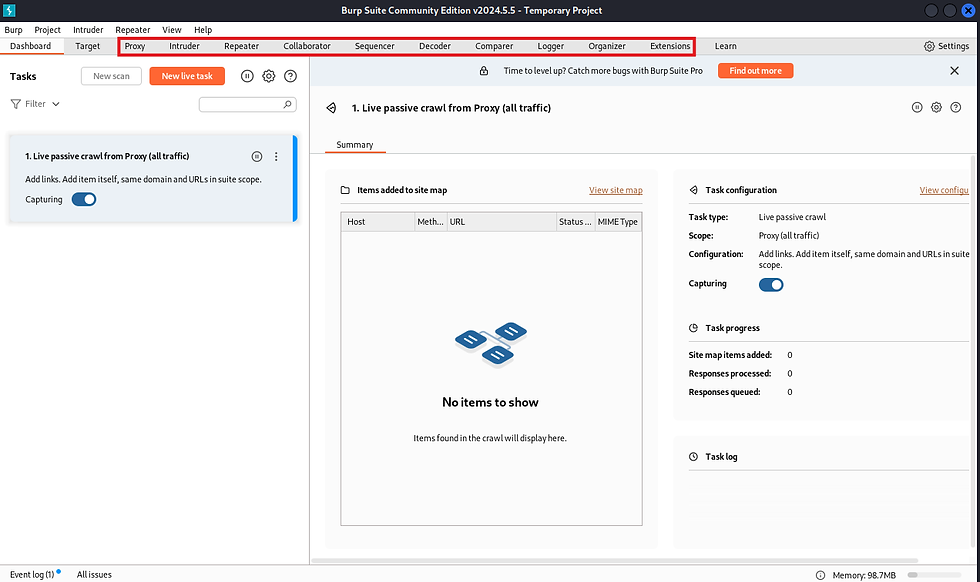This screenshot has height=582, width=980.
Task: Click the magnifier icon in search box
Action: [x=287, y=104]
